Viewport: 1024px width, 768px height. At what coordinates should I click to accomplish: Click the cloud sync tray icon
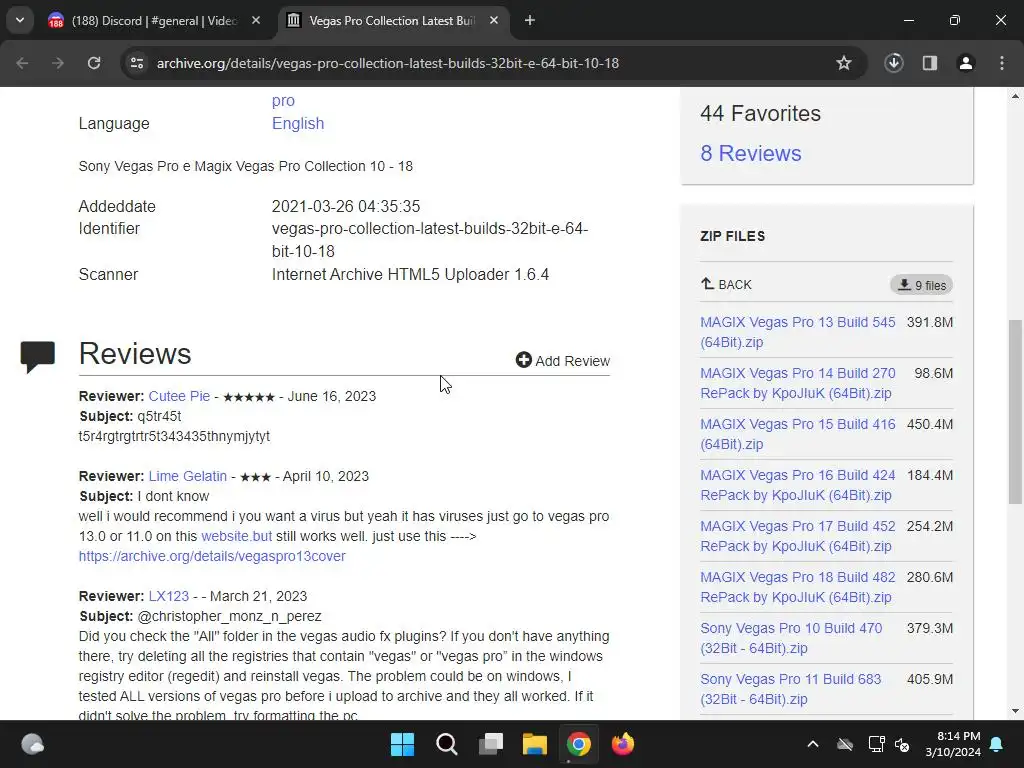point(845,744)
